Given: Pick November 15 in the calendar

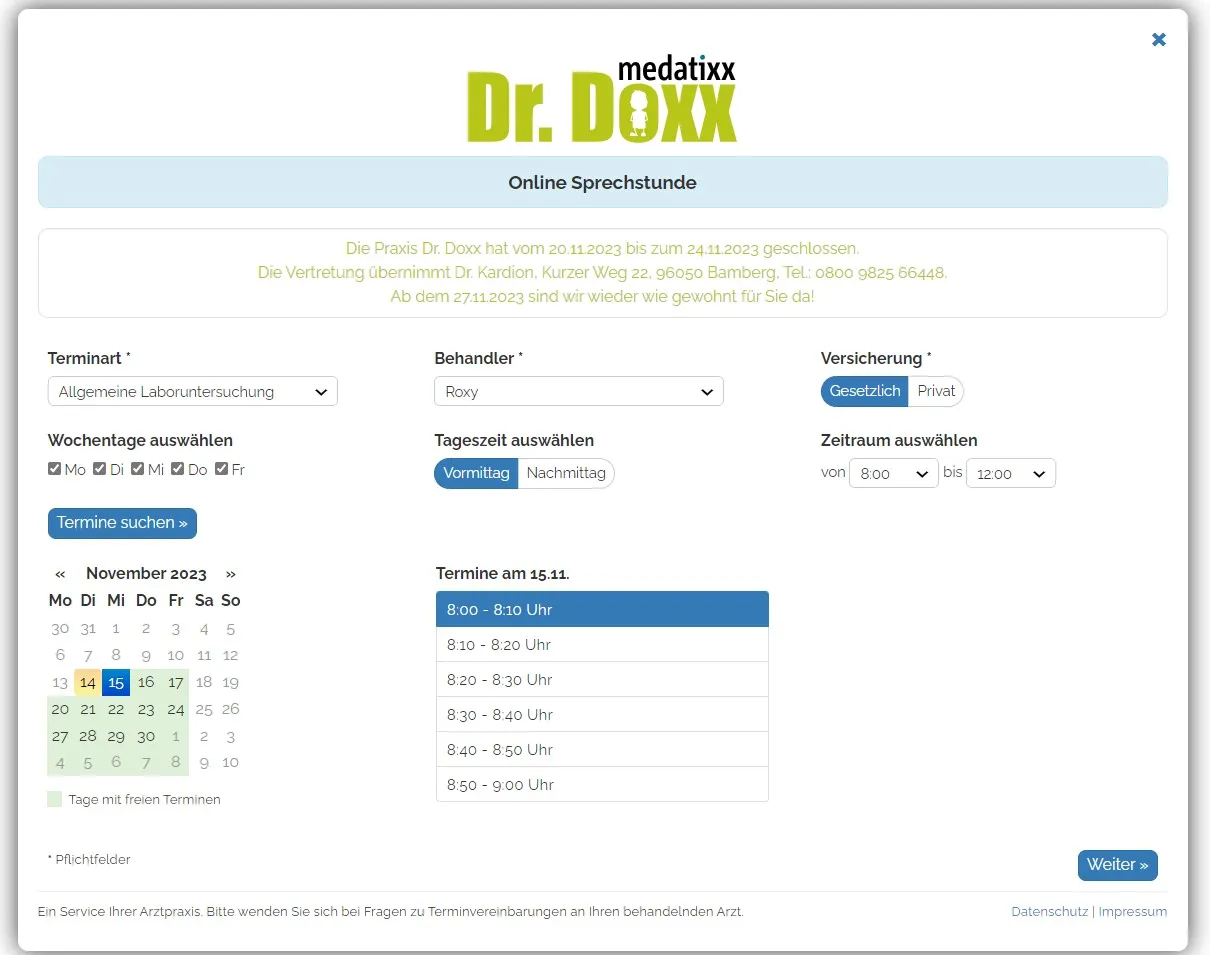Looking at the screenshot, I should pos(116,683).
